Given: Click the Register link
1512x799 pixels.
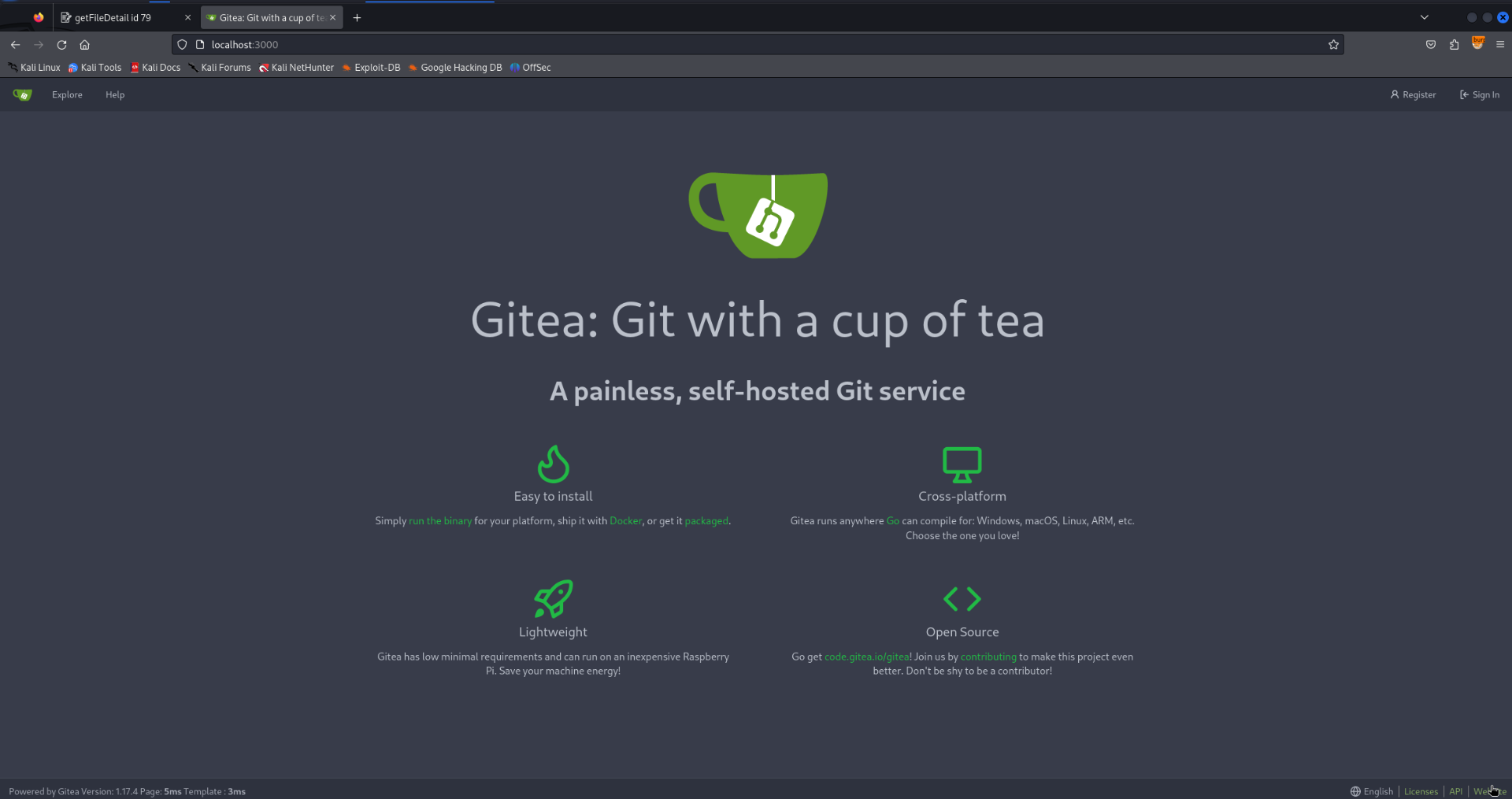Looking at the screenshot, I should pos(1413,94).
